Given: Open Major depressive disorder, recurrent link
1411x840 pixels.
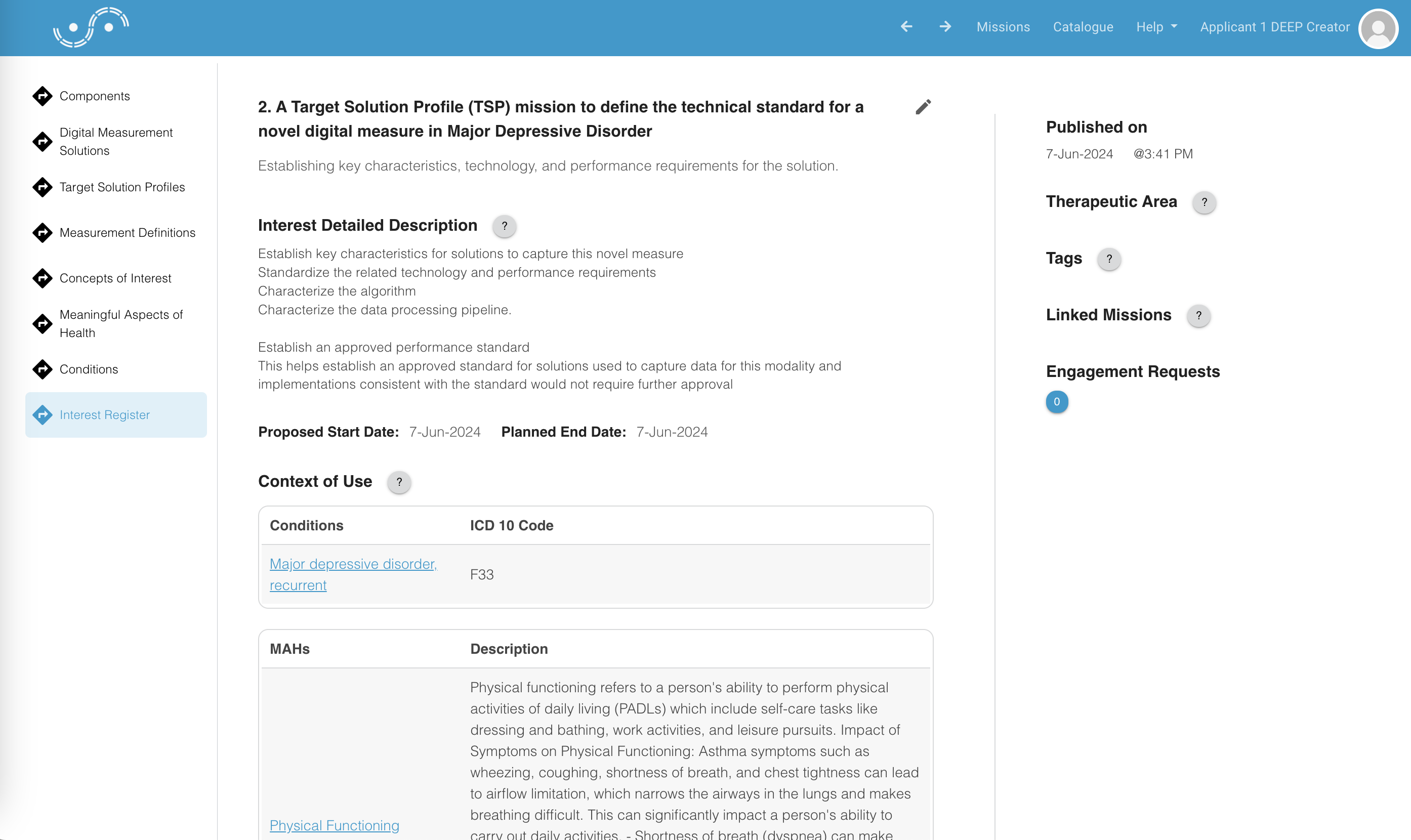Looking at the screenshot, I should pos(353,574).
